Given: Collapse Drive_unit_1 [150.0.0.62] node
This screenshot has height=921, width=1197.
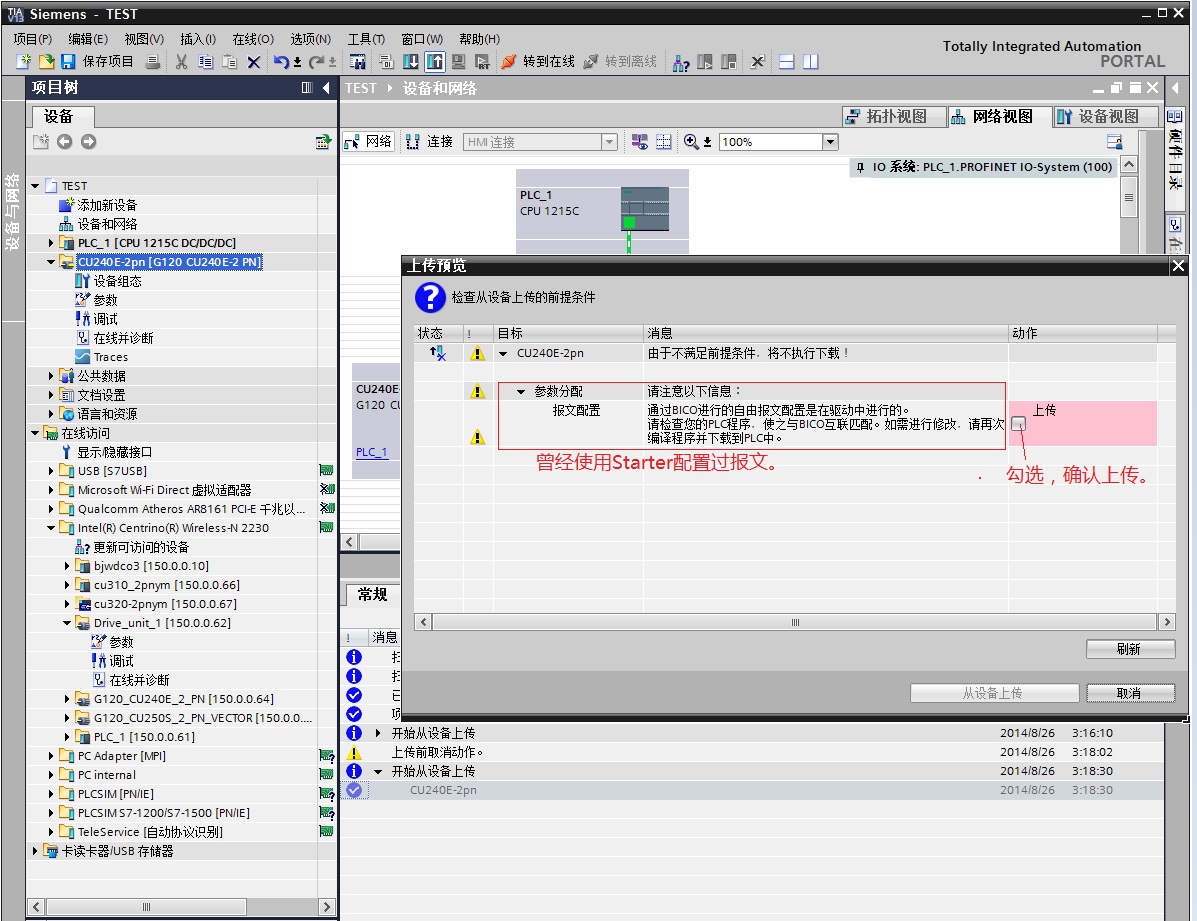Looking at the screenshot, I should (67, 623).
